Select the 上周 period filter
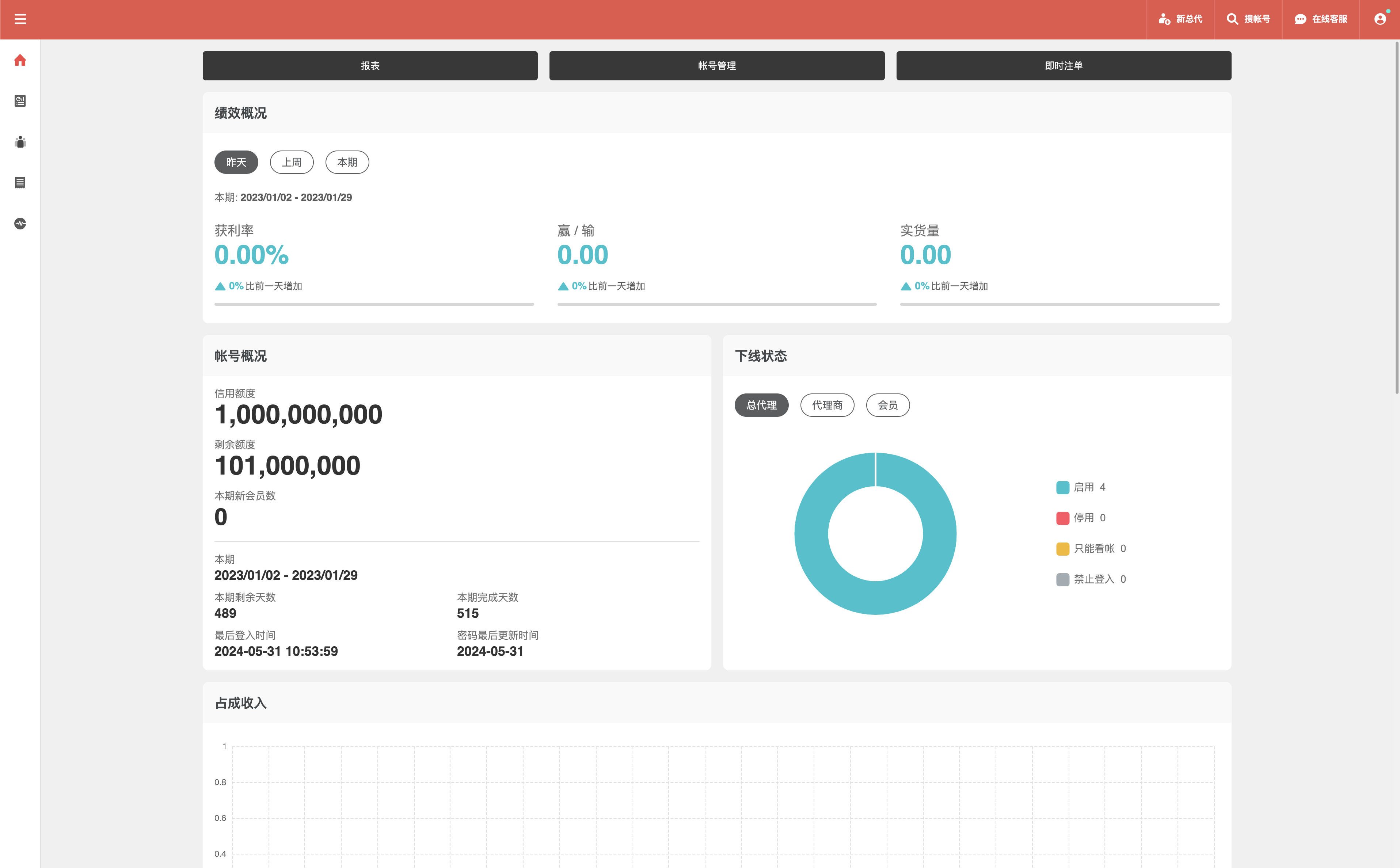This screenshot has width=1400, height=868. point(292,162)
